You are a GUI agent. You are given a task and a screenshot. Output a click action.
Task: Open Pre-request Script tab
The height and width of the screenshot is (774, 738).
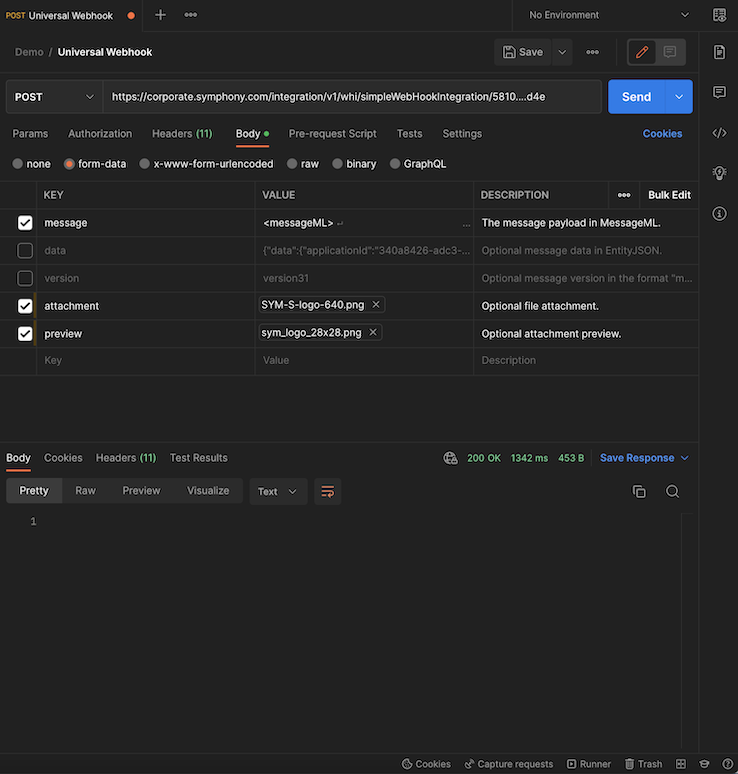click(x=333, y=134)
